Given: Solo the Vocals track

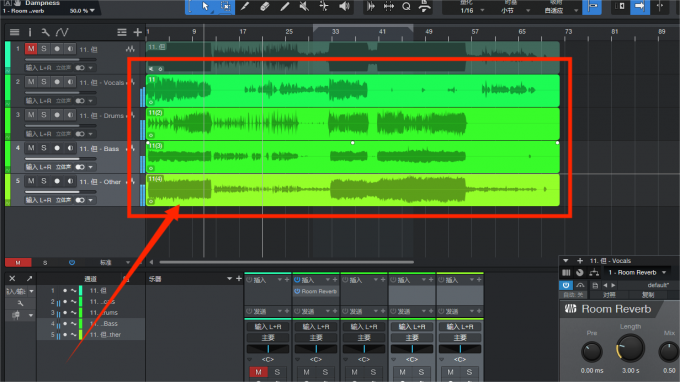Looking at the screenshot, I should 43,82.
